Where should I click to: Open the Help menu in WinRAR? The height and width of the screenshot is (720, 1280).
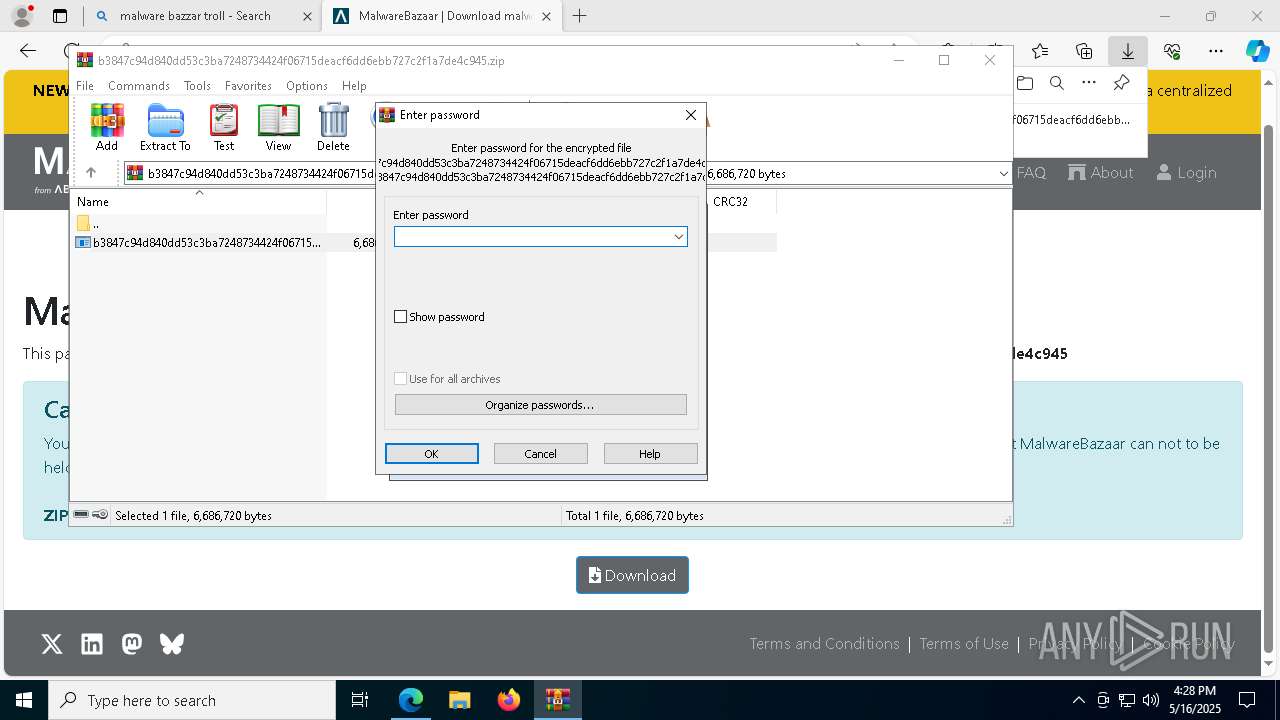354,86
